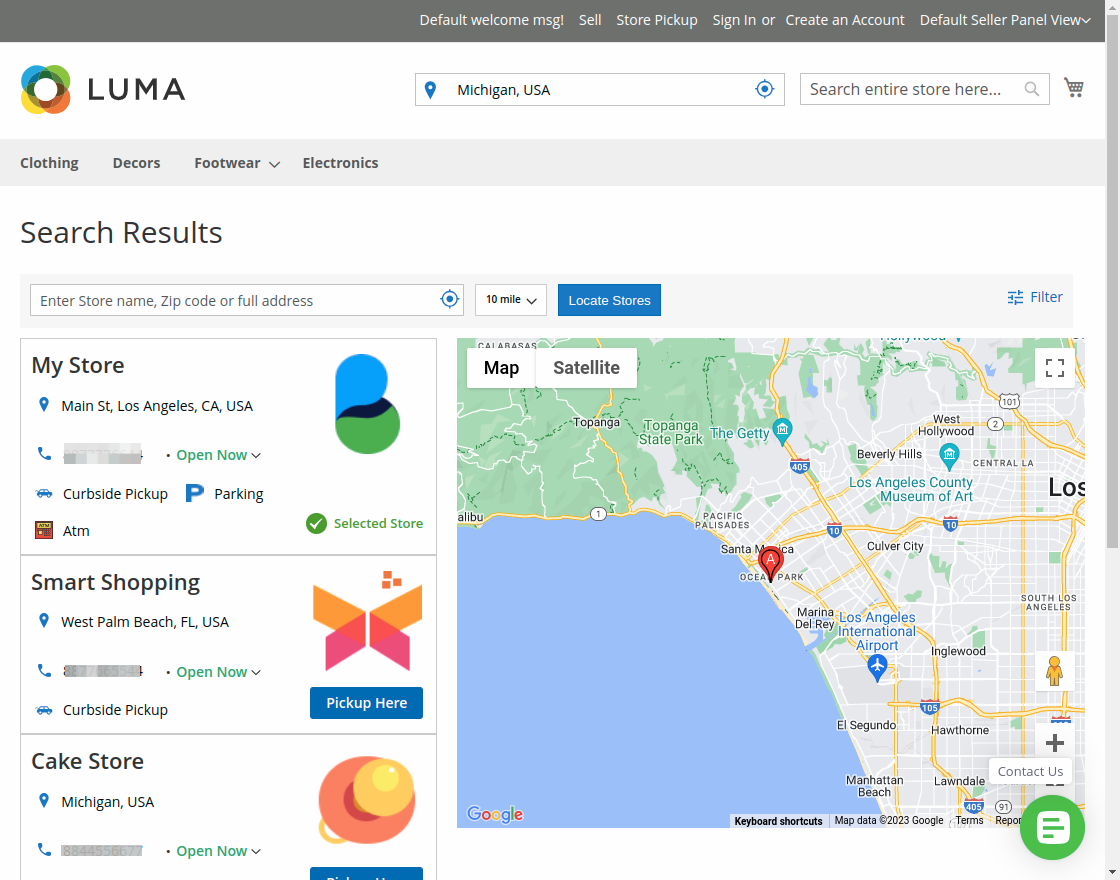The width and height of the screenshot is (1120, 880).
Task: Click Pickup Here for Smart Shopping
Action: pyautogui.click(x=366, y=703)
